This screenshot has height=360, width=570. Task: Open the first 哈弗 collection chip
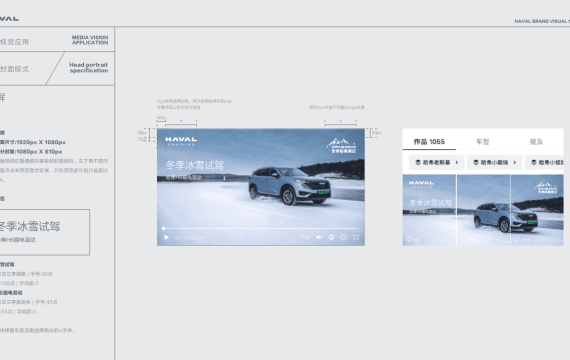click(x=437, y=162)
